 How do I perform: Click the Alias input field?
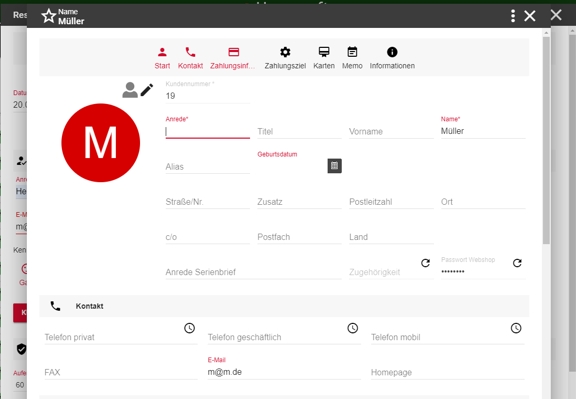click(x=208, y=167)
